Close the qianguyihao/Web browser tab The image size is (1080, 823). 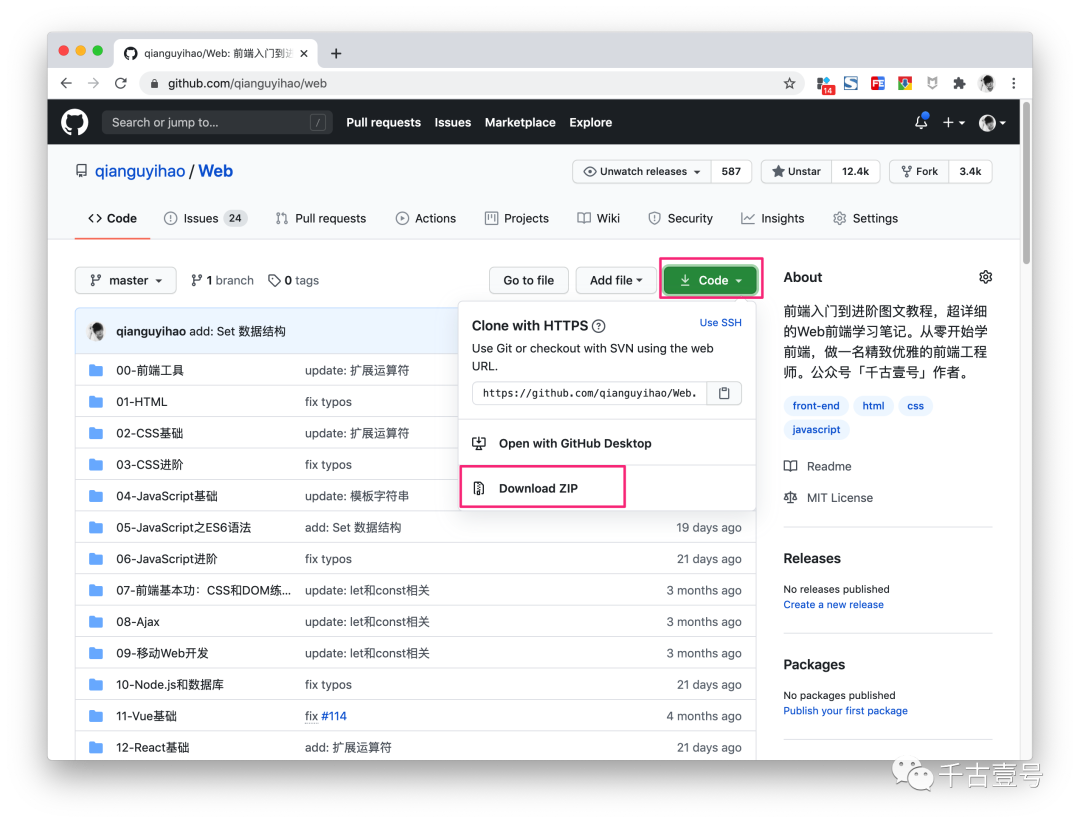click(304, 53)
